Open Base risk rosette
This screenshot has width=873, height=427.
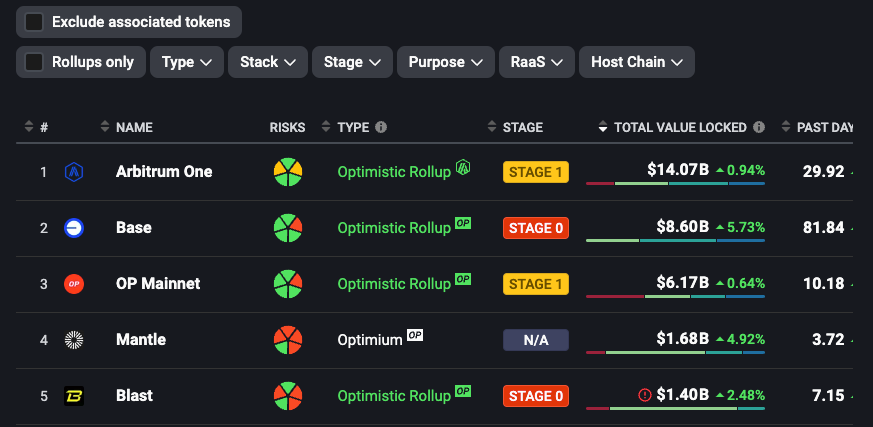pos(288,228)
